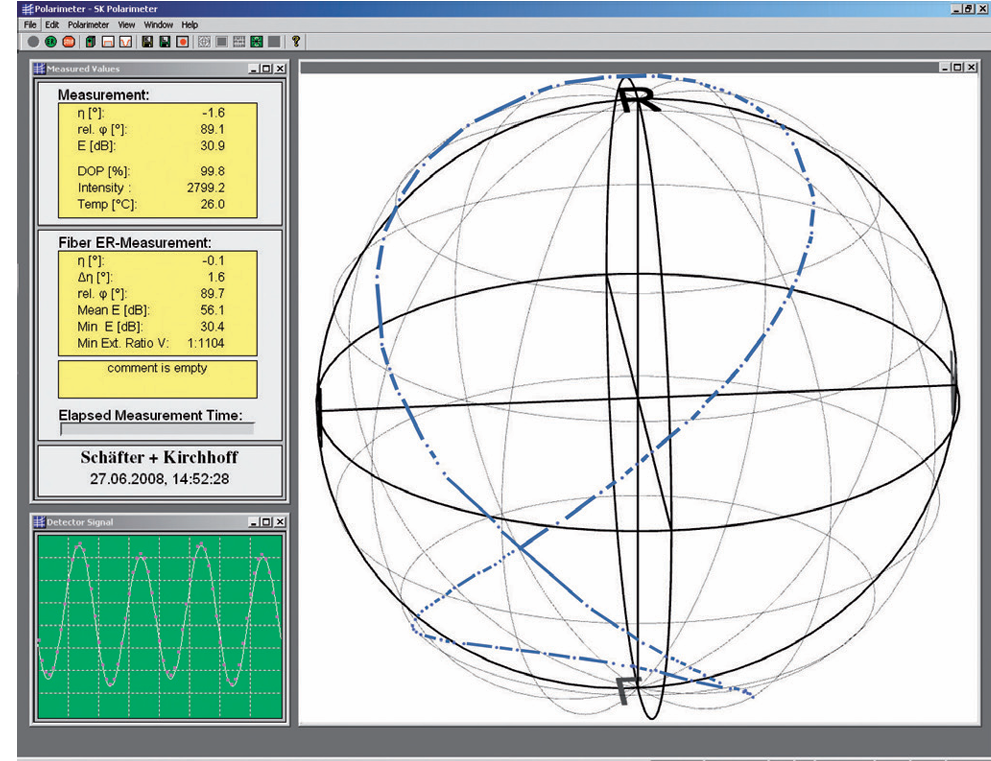Click the 'comment is empty' field
This screenshot has width=991, height=761.
tap(158, 379)
